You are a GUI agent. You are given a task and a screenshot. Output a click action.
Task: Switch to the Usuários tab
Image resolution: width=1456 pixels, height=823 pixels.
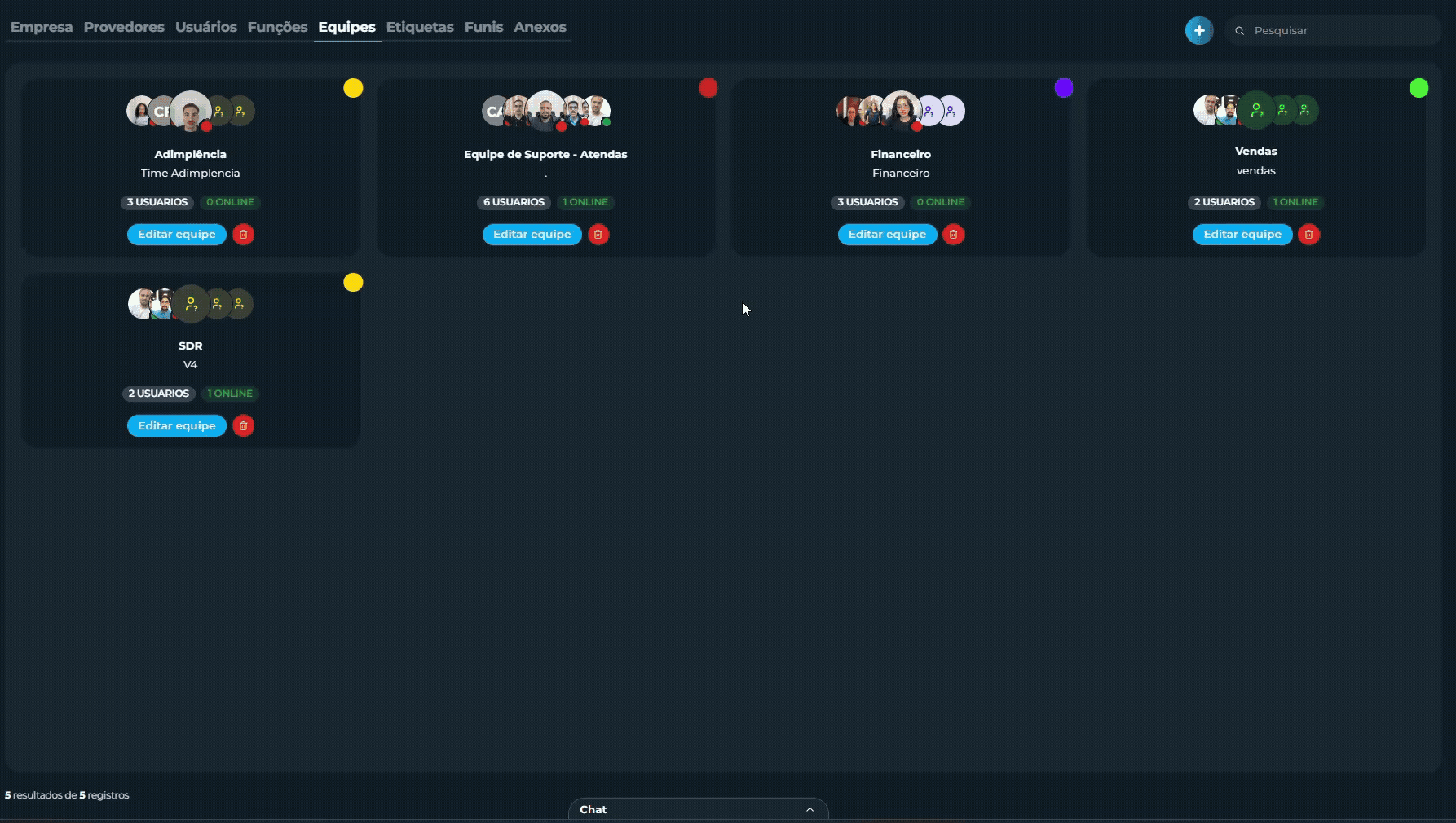pyautogui.click(x=206, y=27)
